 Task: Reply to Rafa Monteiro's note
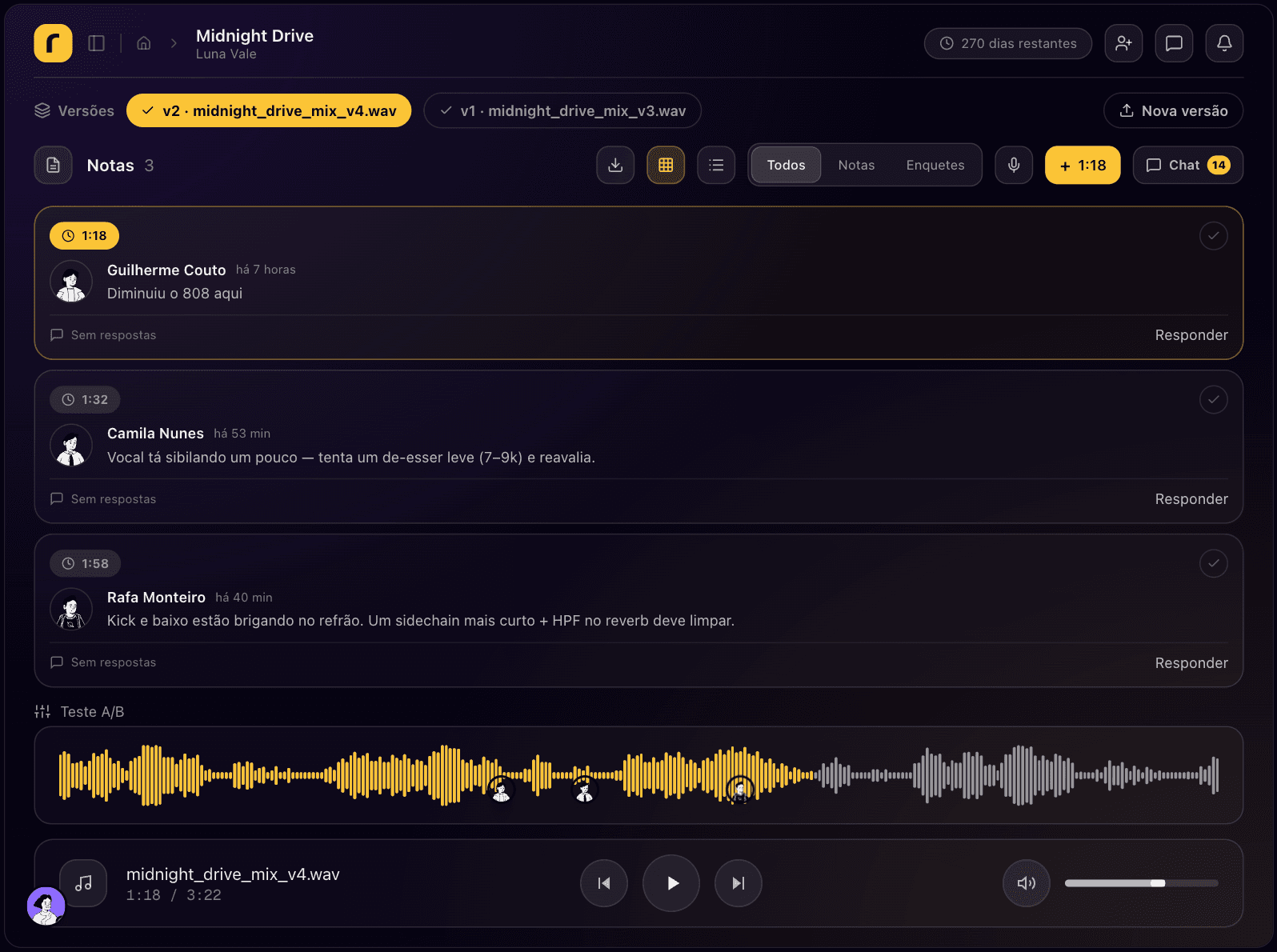(x=1191, y=663)
